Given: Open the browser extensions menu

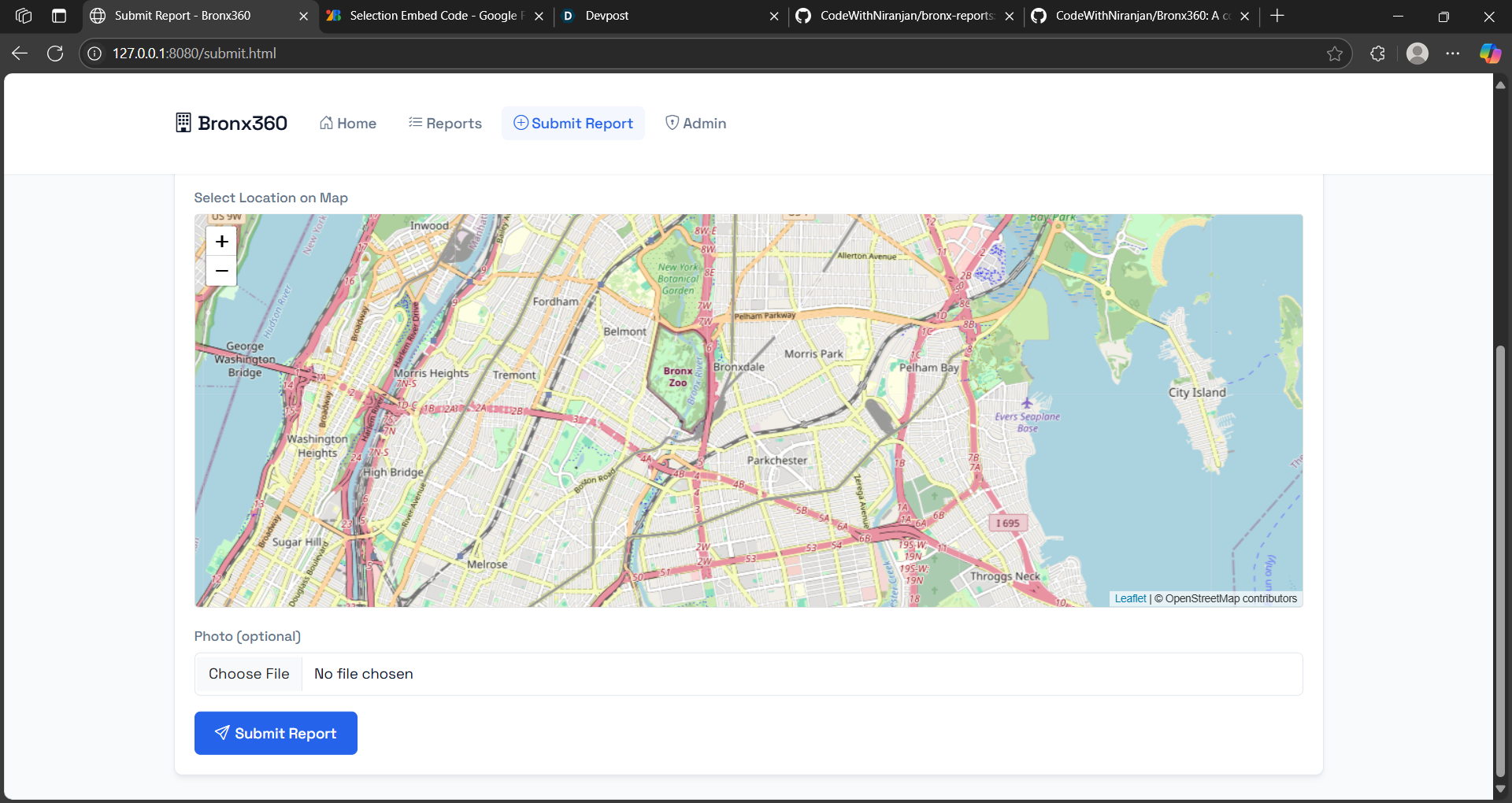Looking at the screenshot, I should [1377, 54].
